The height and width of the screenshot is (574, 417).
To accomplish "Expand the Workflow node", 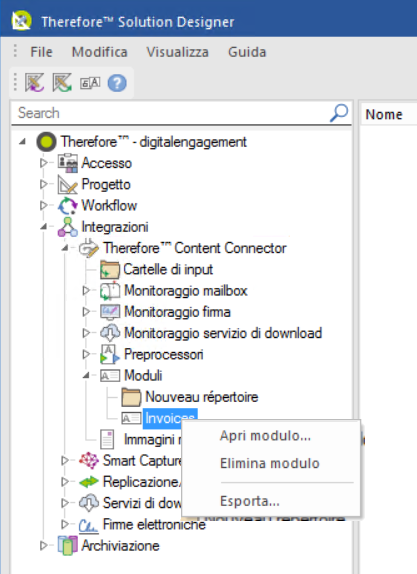I will 44,205.
